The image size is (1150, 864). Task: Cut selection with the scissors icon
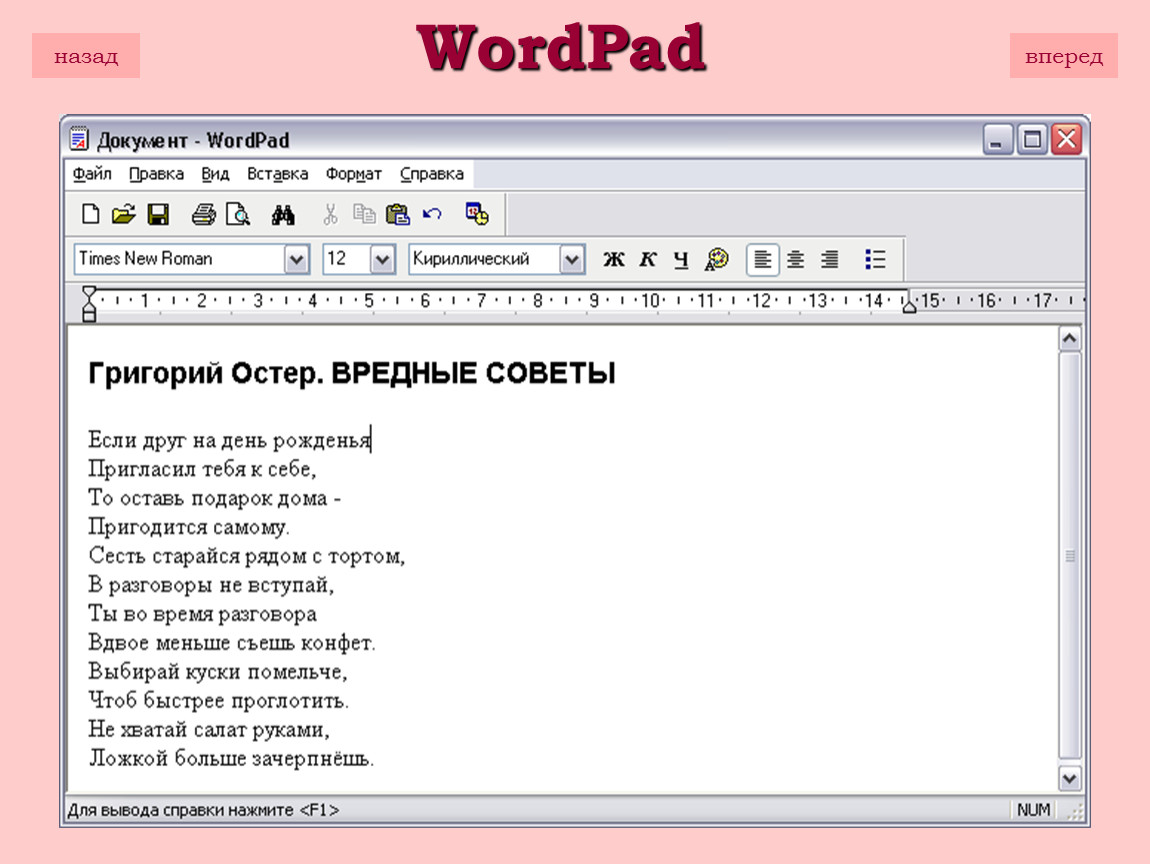click(330, 214)
